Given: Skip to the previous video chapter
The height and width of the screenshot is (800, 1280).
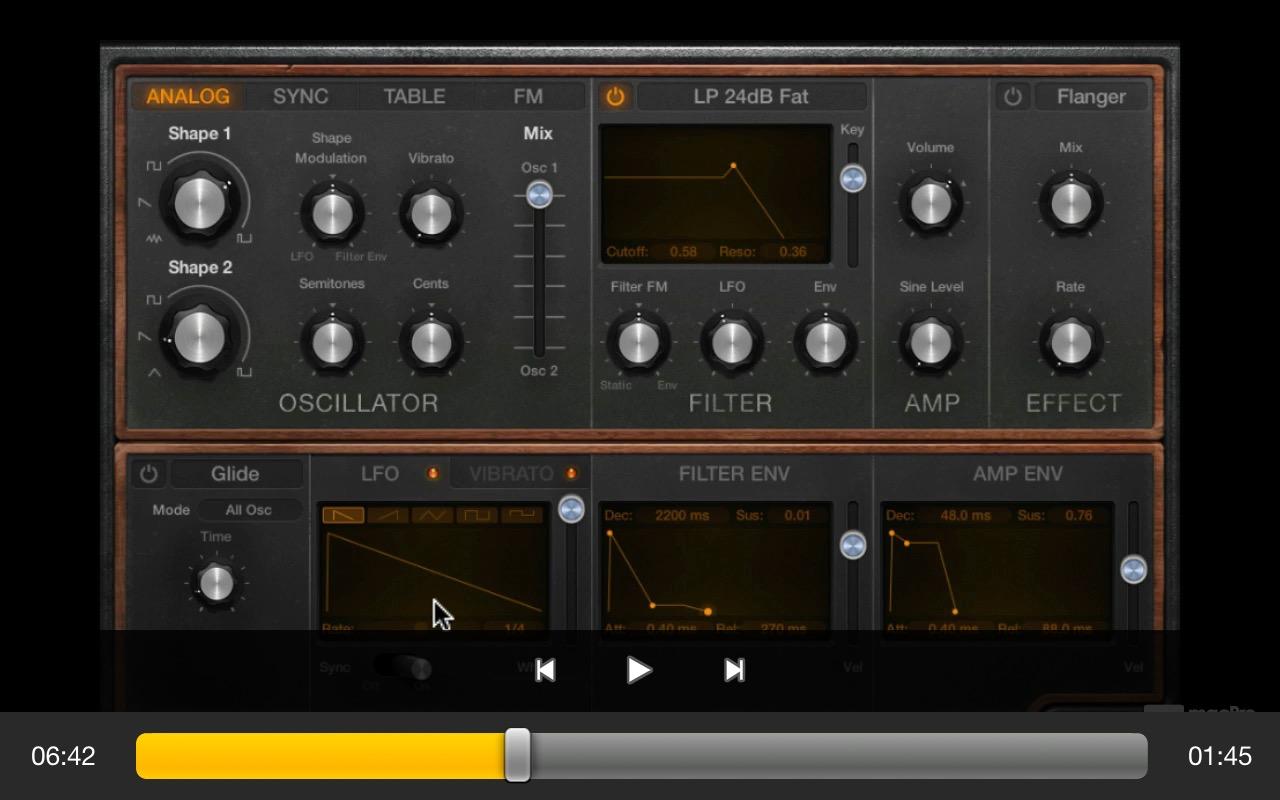Looking at the screenshot, I should [545, 670].
